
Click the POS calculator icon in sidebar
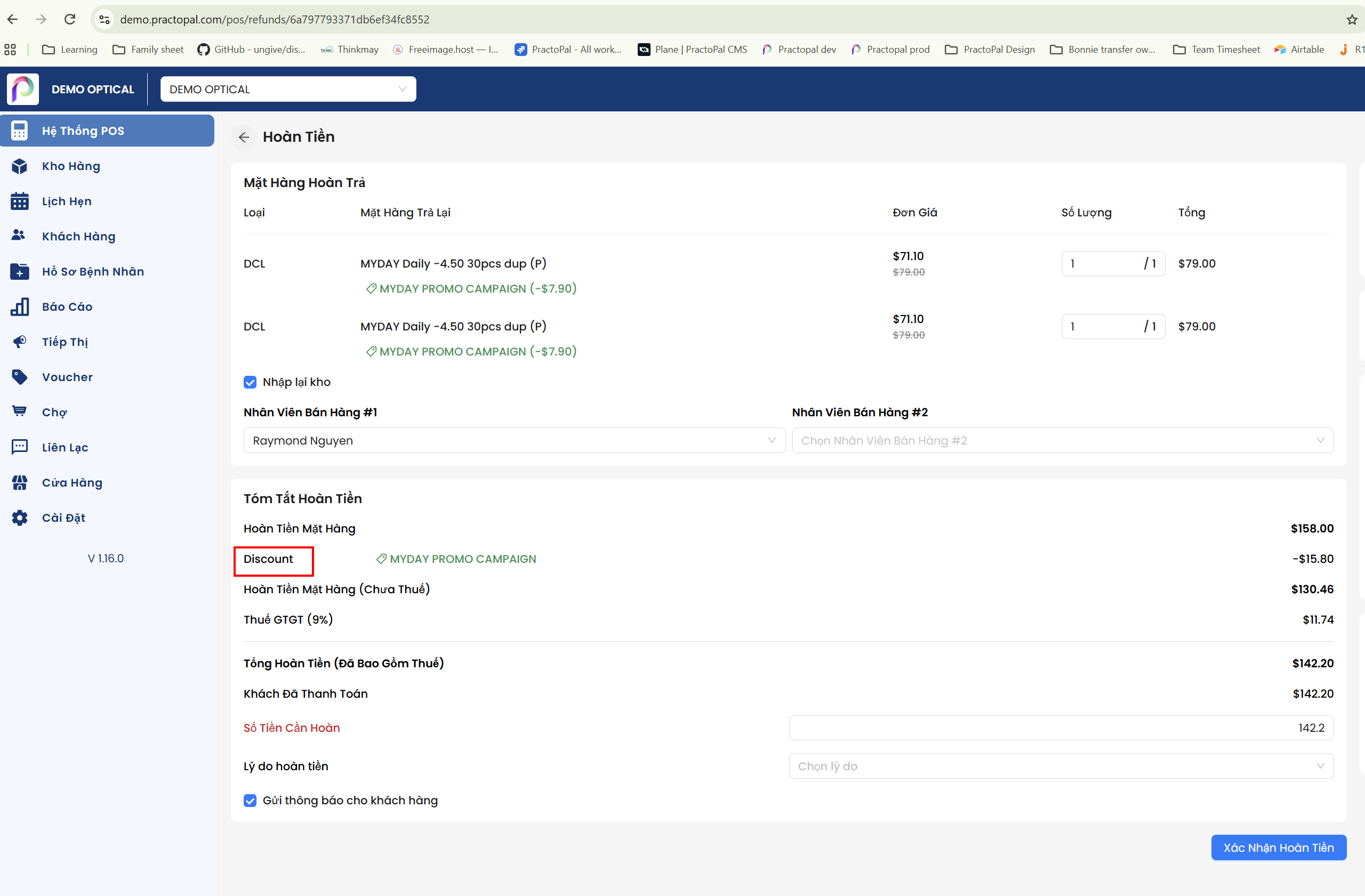[x=20, y=131]
